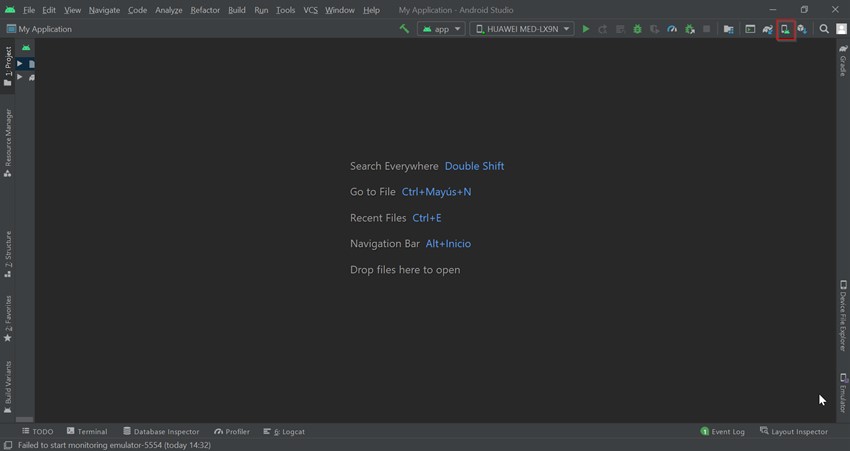Open the app run configuration dropdown

click(441, 29)
